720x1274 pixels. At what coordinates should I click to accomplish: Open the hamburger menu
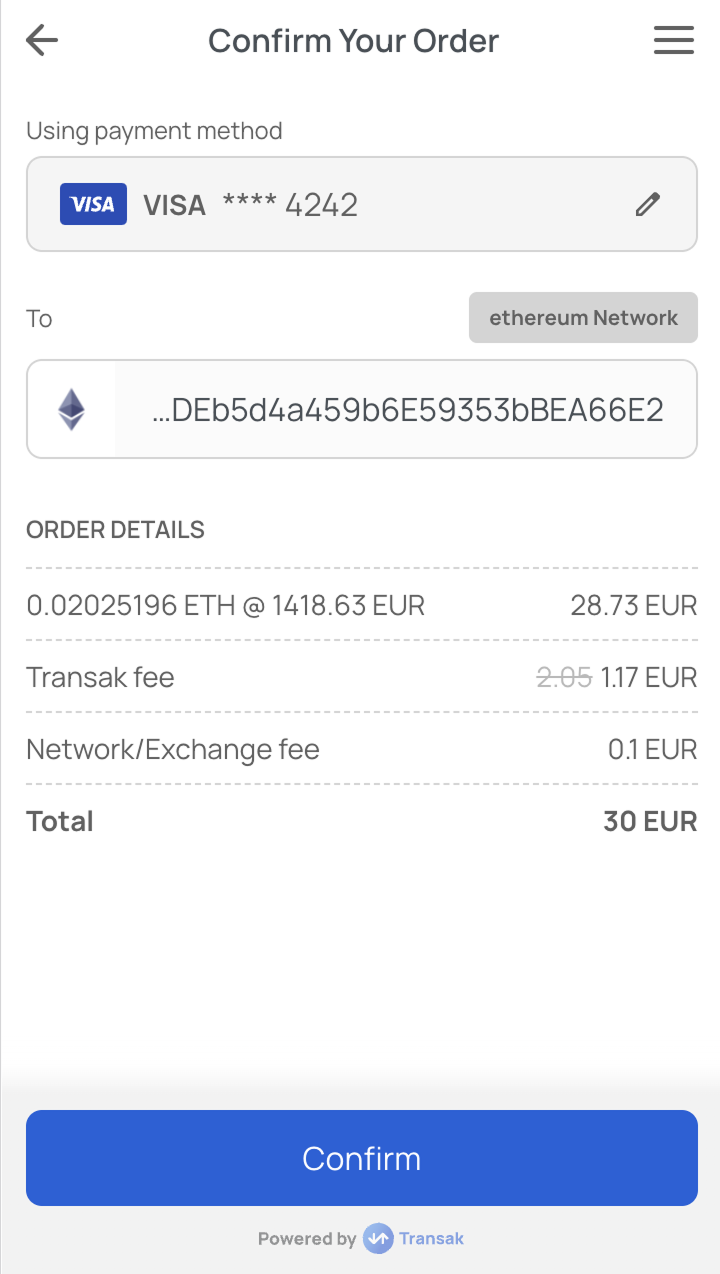tap(674, 41)
